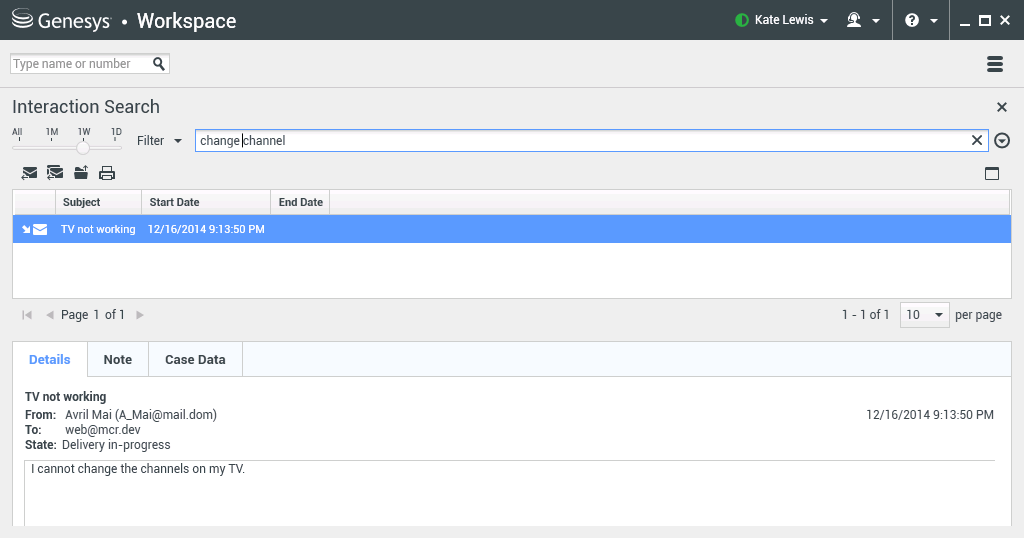Toggle the details panel layout icon
This screenshot has height=539, width=1024.
[x=992, y=173]
